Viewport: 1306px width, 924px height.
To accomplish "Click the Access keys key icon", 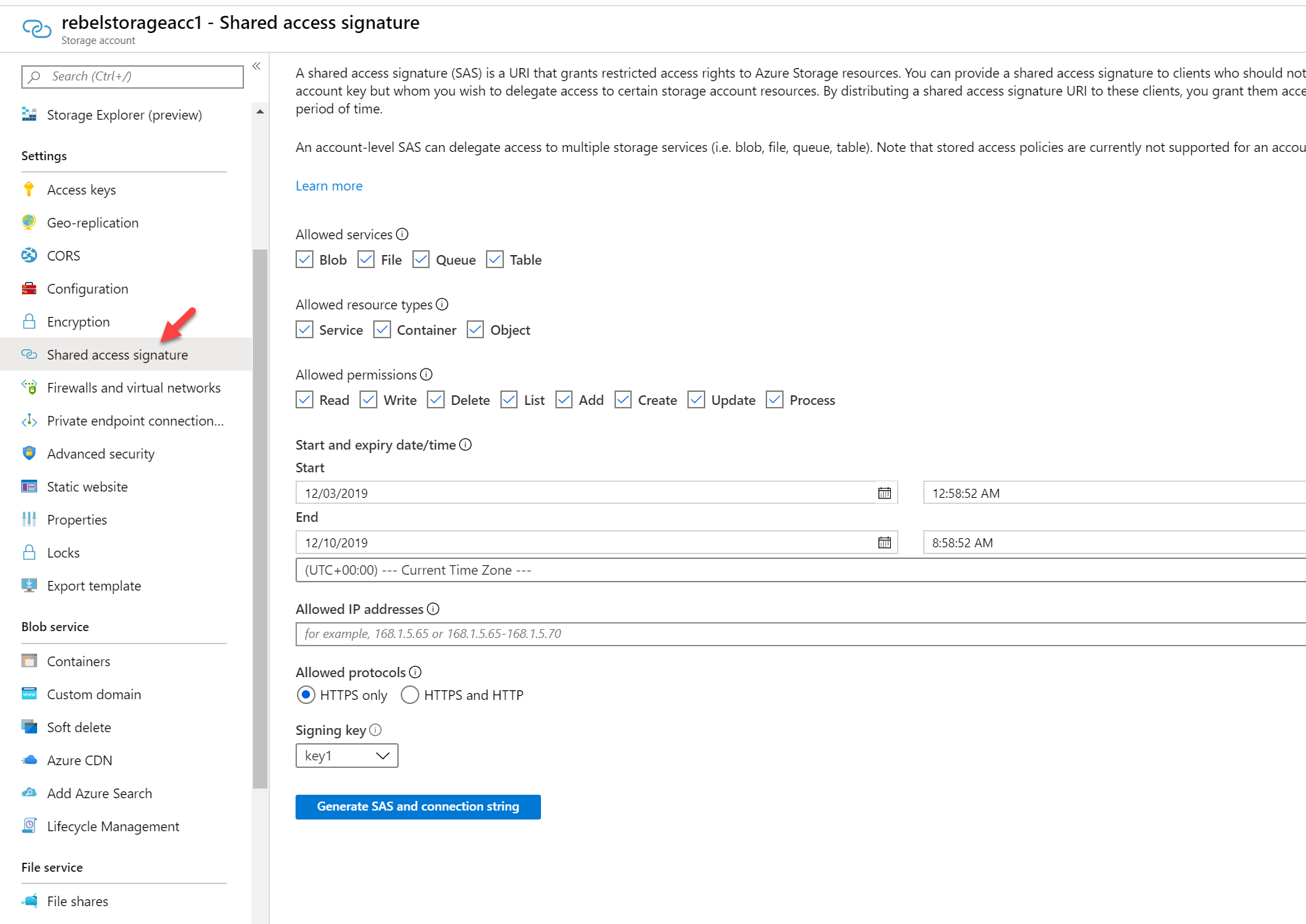I will tap(29, 190).
